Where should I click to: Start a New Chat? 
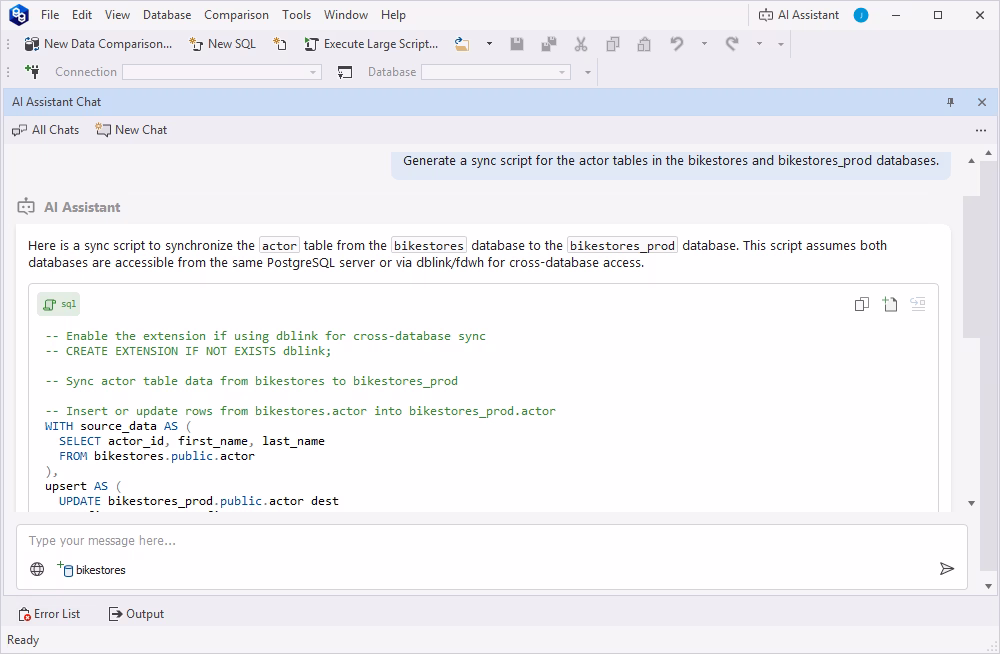coord(131,130)
